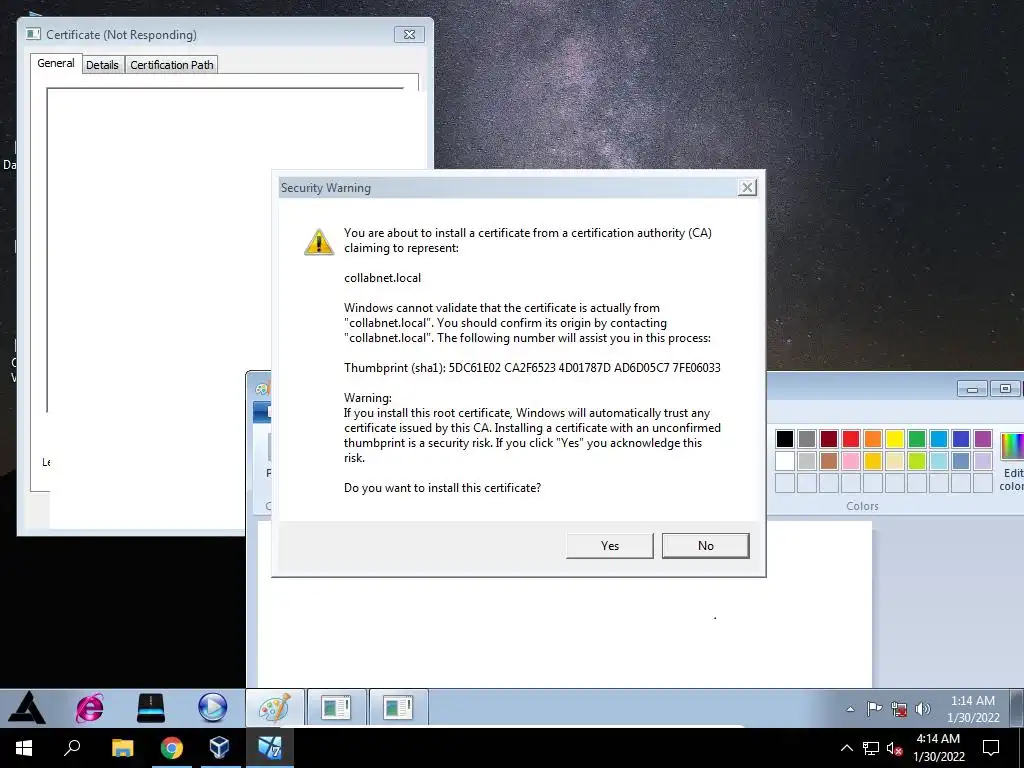This screenshot has width=1024, height=768.
Task: Click the "Do you want to install this certificate?" question
Action: pyautogui.click(x=442, y=488)
